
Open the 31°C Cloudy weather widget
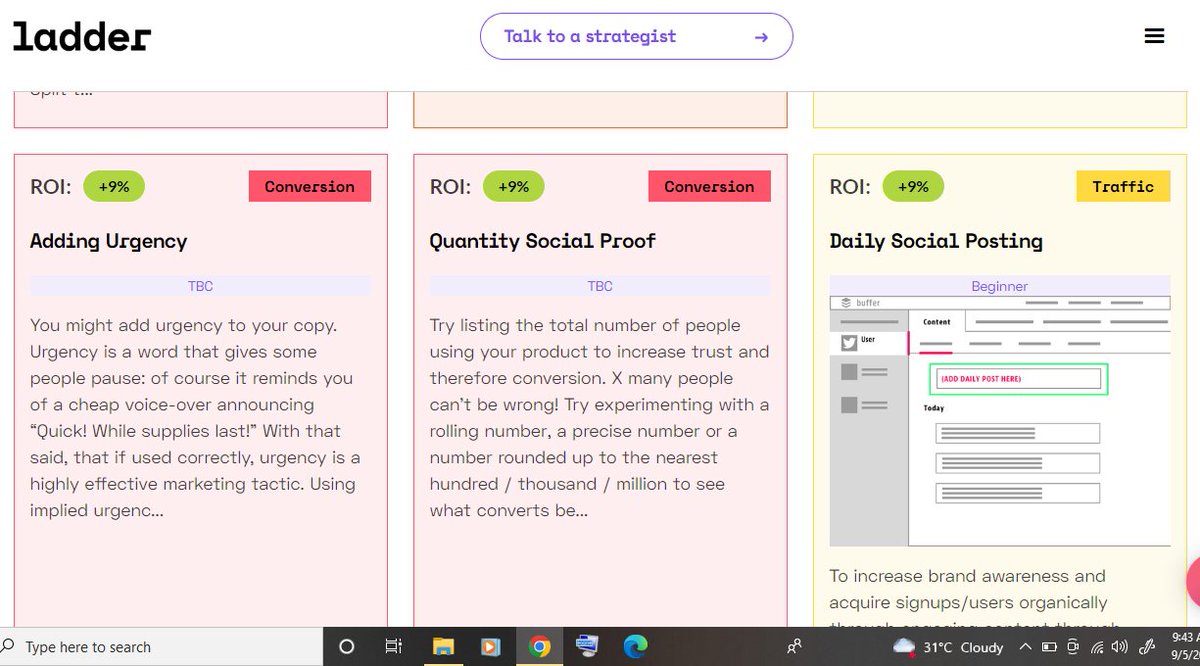(948, 647)
